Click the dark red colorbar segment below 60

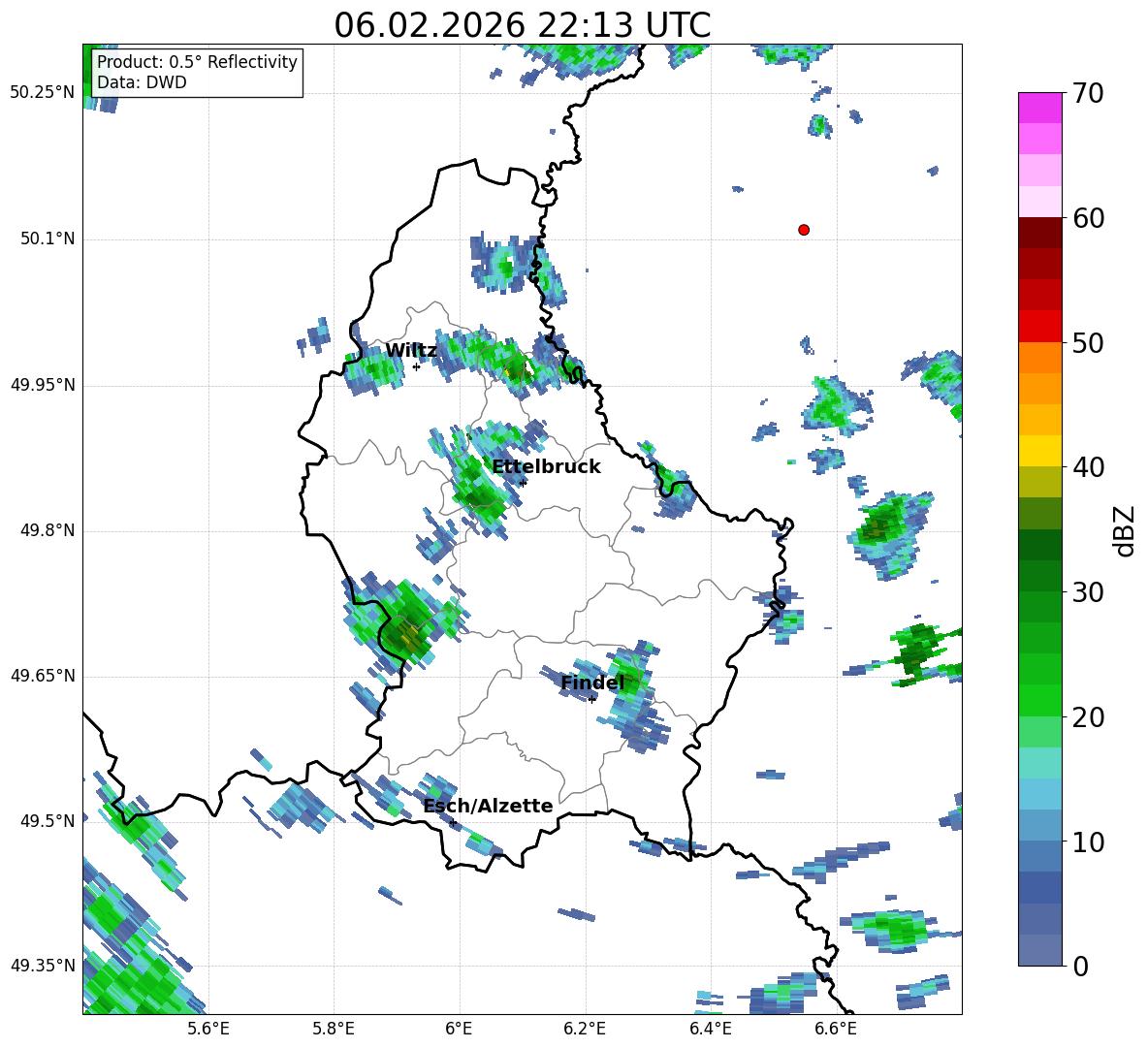click(1039, 233)
